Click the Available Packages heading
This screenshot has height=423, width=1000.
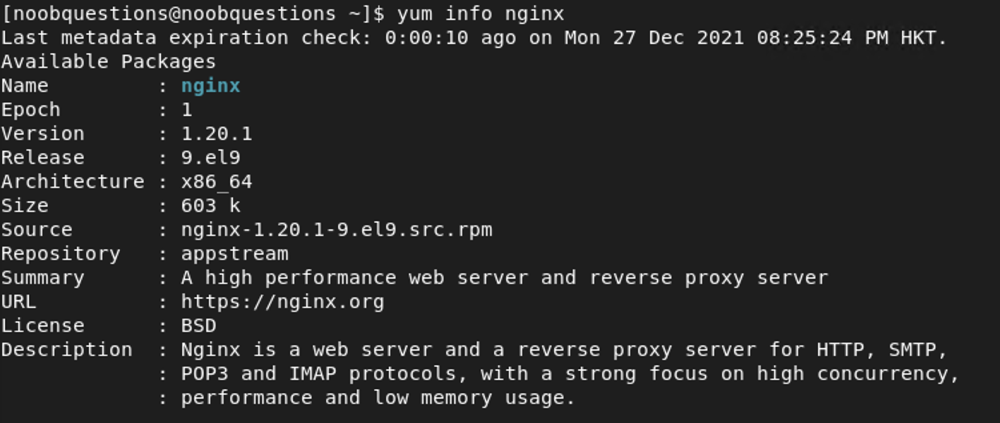coord(108,62)
